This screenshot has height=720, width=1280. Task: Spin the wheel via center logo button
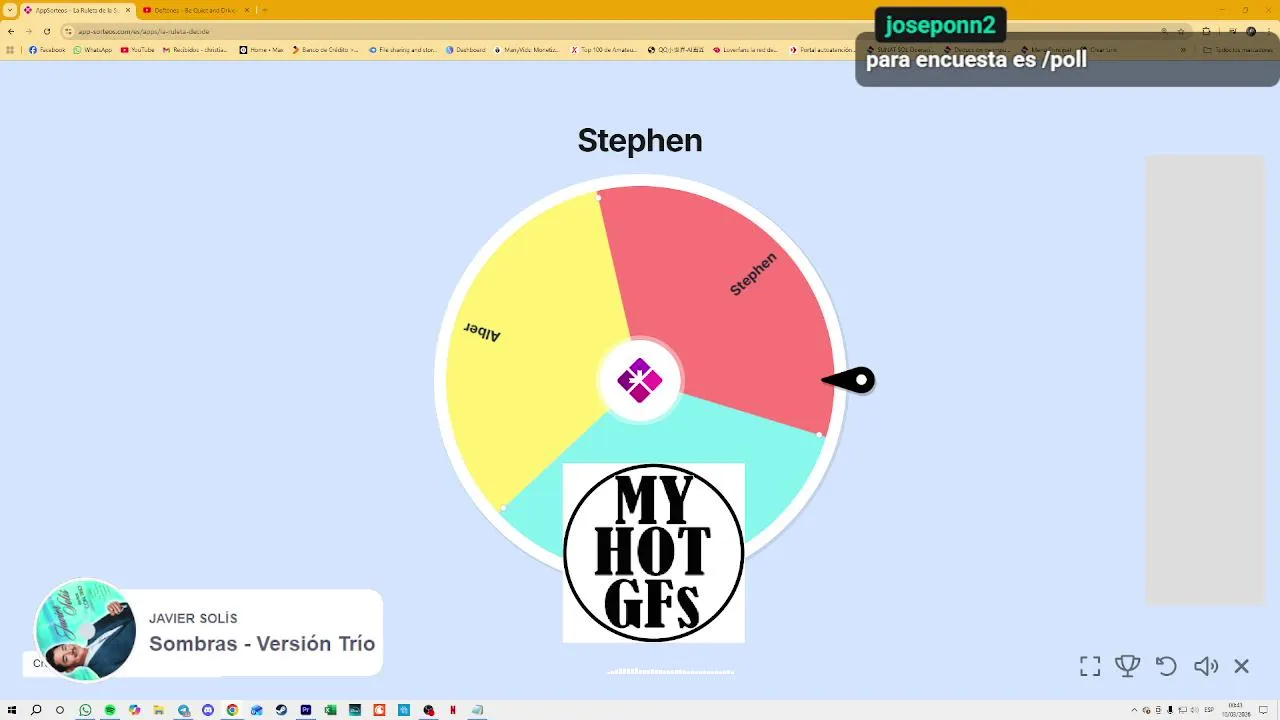click(640, 380)
